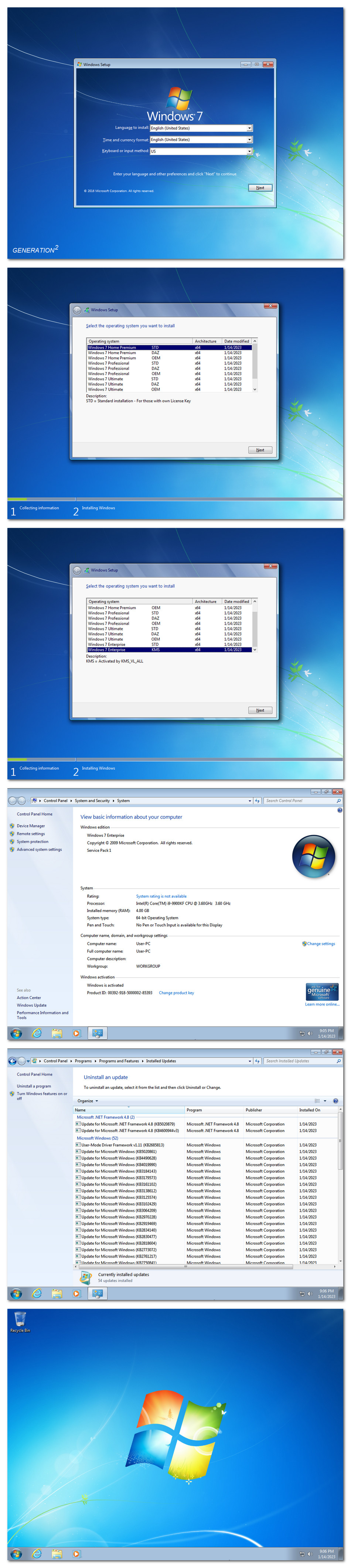Click the volume tray icon beside 9:05 PM
The image size is (351, 1568).
310,1033
